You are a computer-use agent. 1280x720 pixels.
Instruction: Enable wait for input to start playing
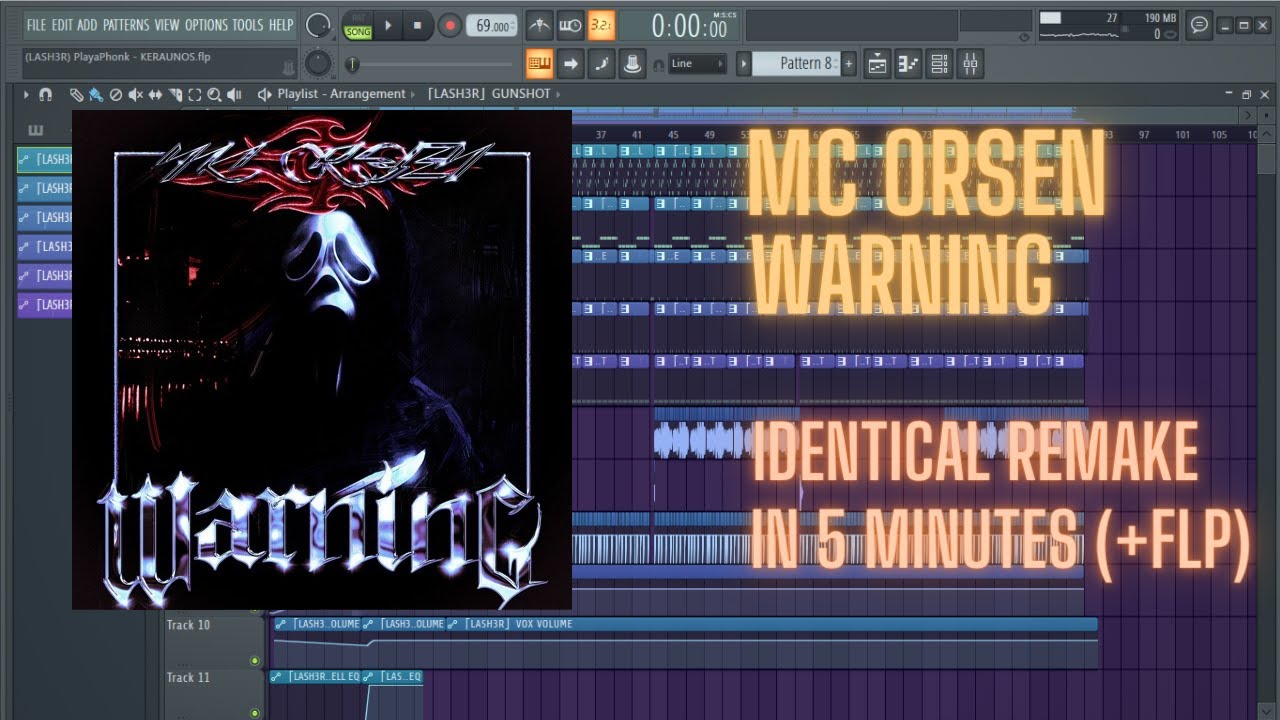tap(570, 25)
